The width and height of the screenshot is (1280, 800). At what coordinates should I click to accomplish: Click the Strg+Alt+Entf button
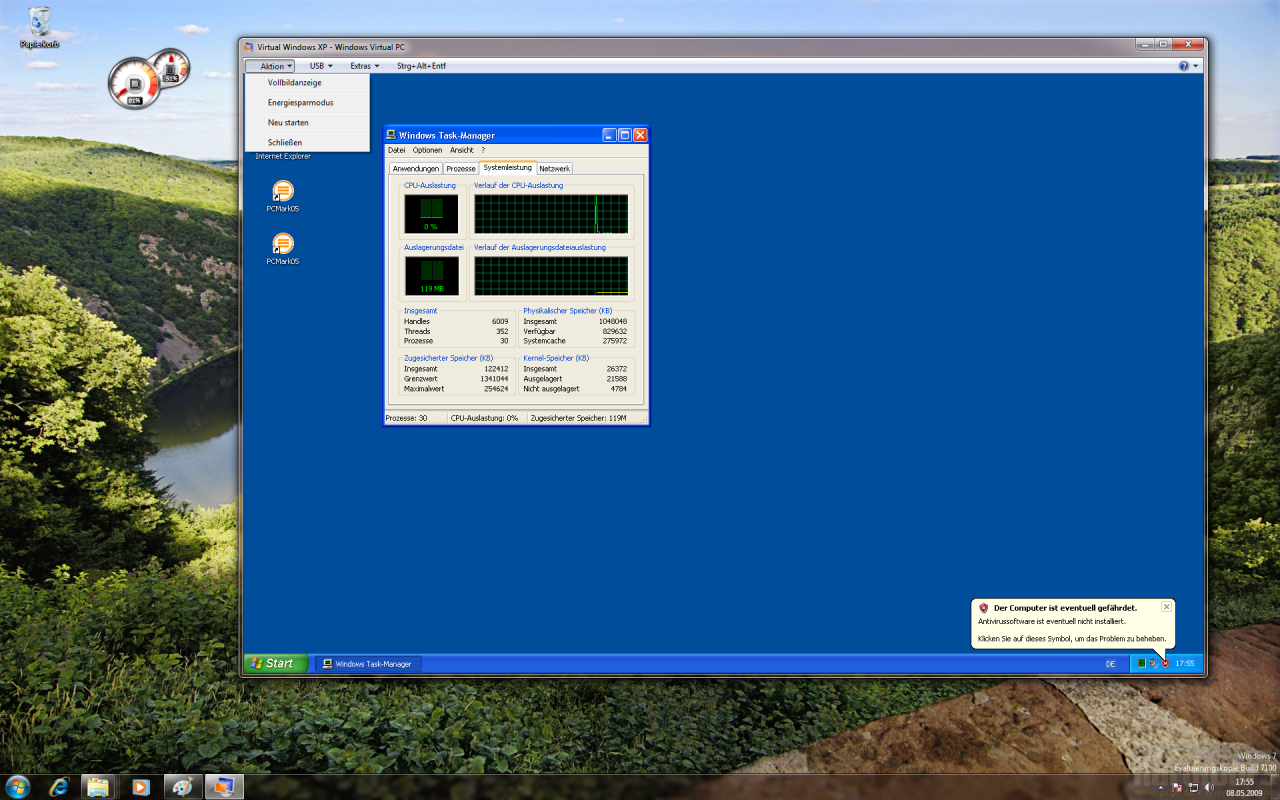[421, 66]
